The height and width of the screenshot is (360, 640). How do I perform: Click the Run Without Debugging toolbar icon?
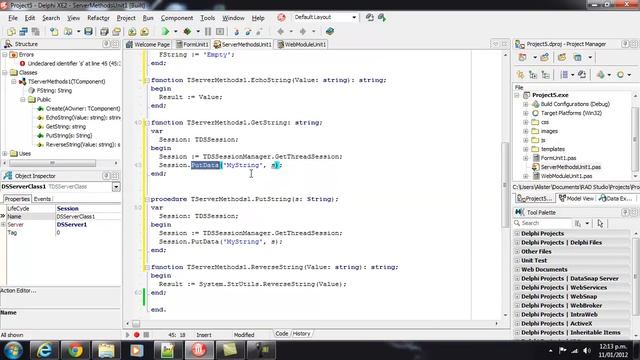tap(187, 31)
